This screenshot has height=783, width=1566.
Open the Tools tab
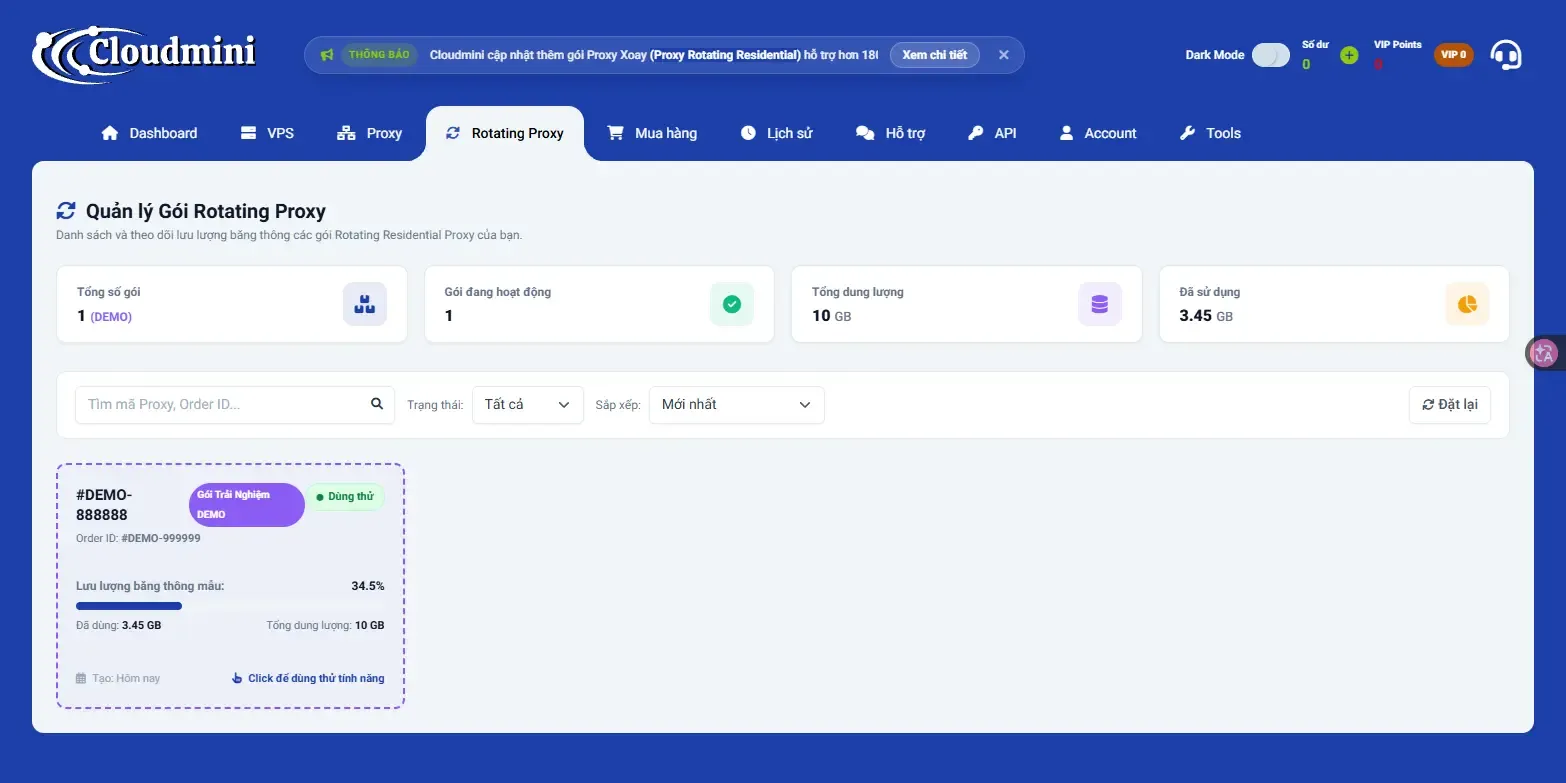[1210, 133]
